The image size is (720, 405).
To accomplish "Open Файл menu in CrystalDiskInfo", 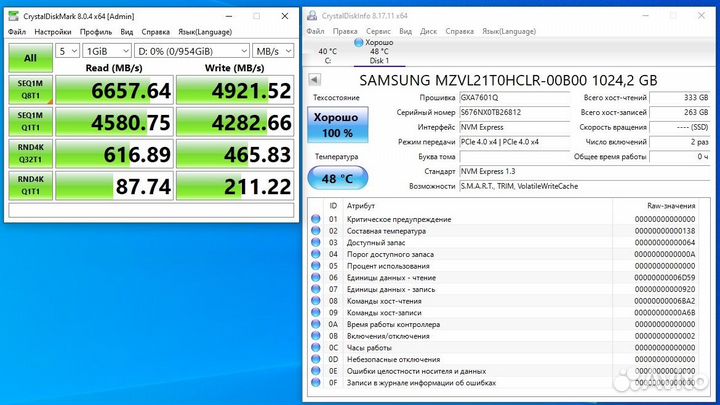I will tap(315, 31).
